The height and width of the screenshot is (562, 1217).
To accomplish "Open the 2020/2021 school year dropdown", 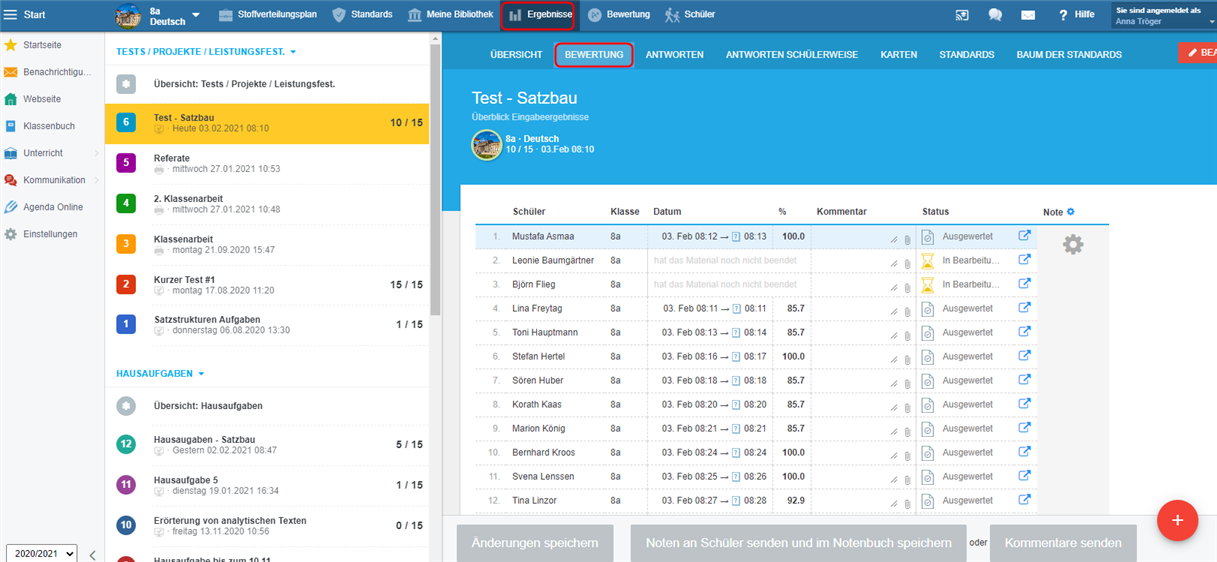I will tap(41, 553).
